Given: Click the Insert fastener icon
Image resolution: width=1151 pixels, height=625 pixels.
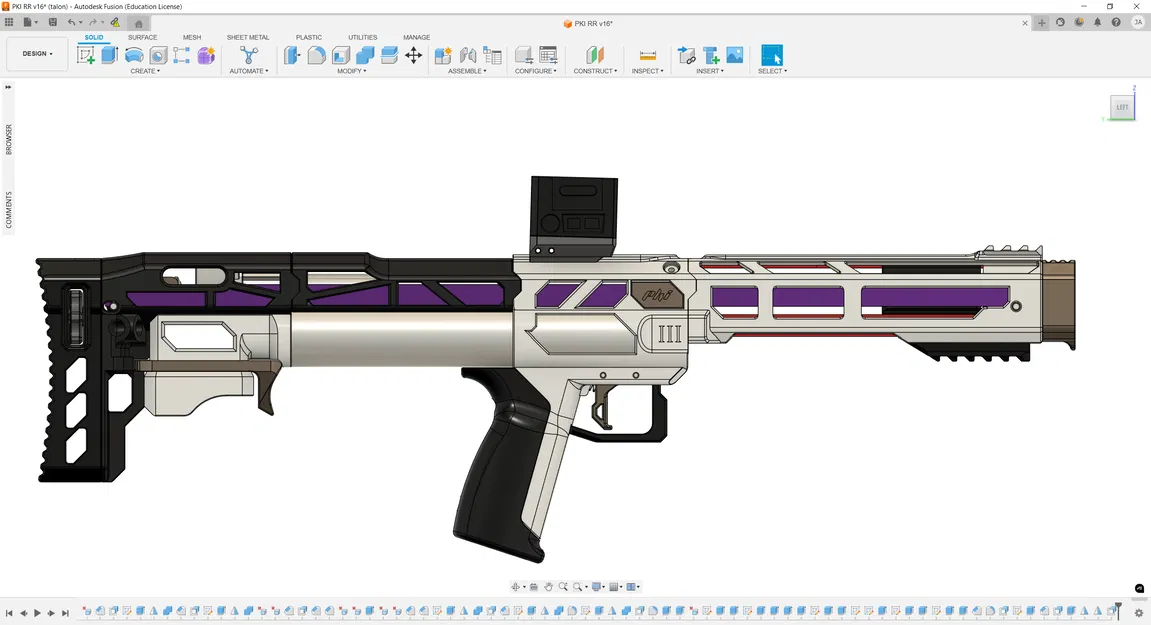Looking at the screenshot, I should (711, 55).
